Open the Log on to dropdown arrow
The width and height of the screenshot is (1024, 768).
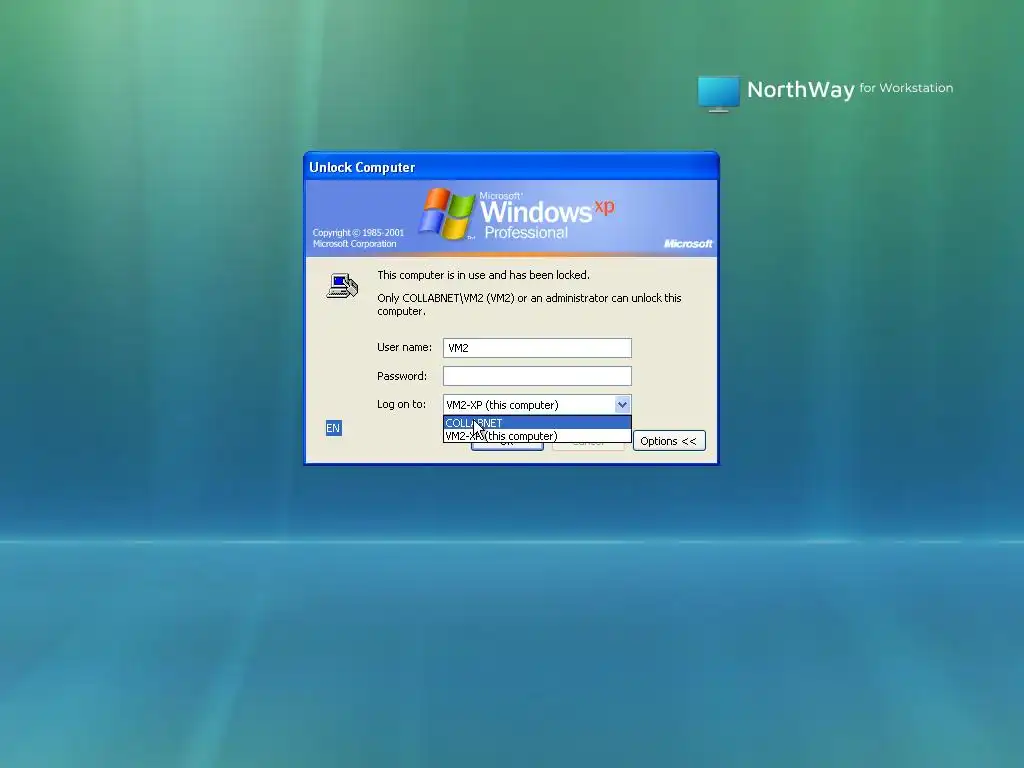click(x=622, y=404)
